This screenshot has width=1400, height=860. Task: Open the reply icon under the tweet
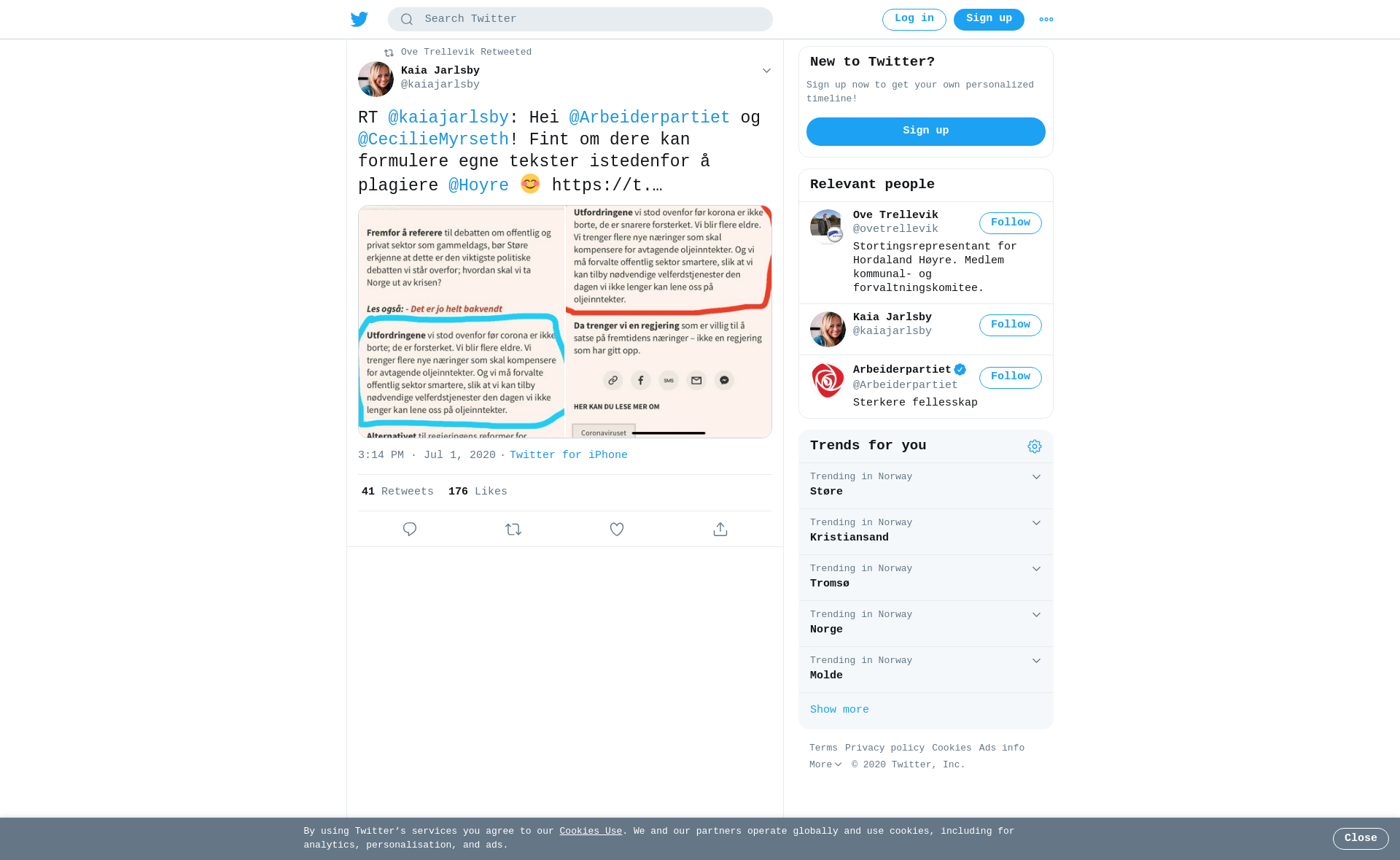pyautogui.click(x=410, y=530)
